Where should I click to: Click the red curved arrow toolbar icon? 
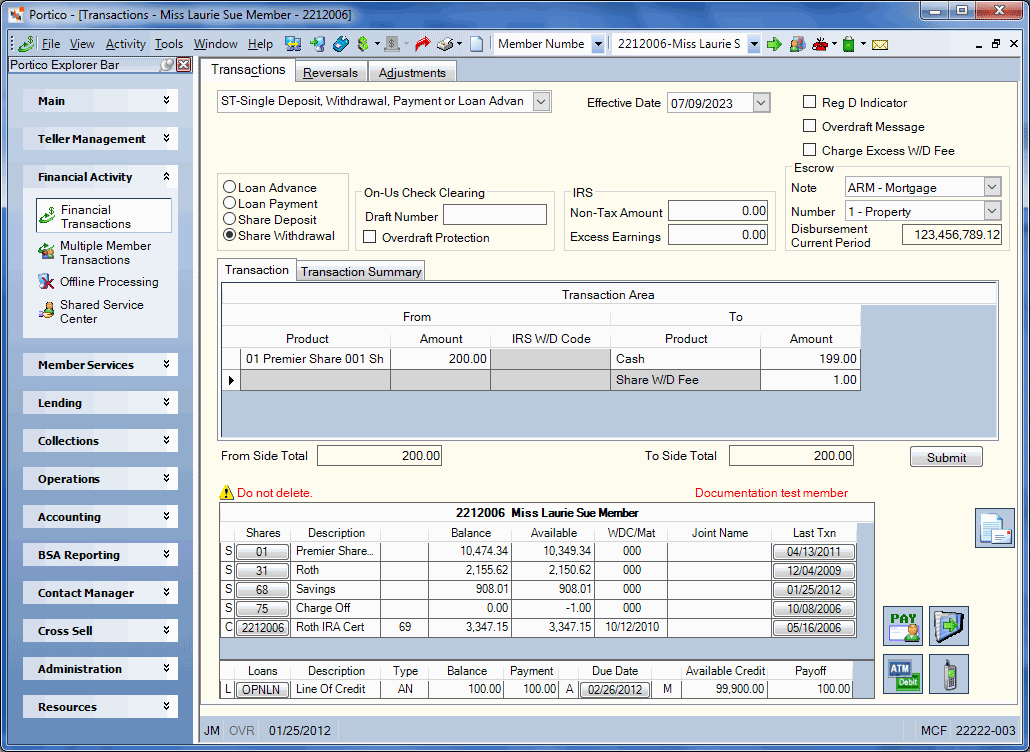click(x=422, y=44)
